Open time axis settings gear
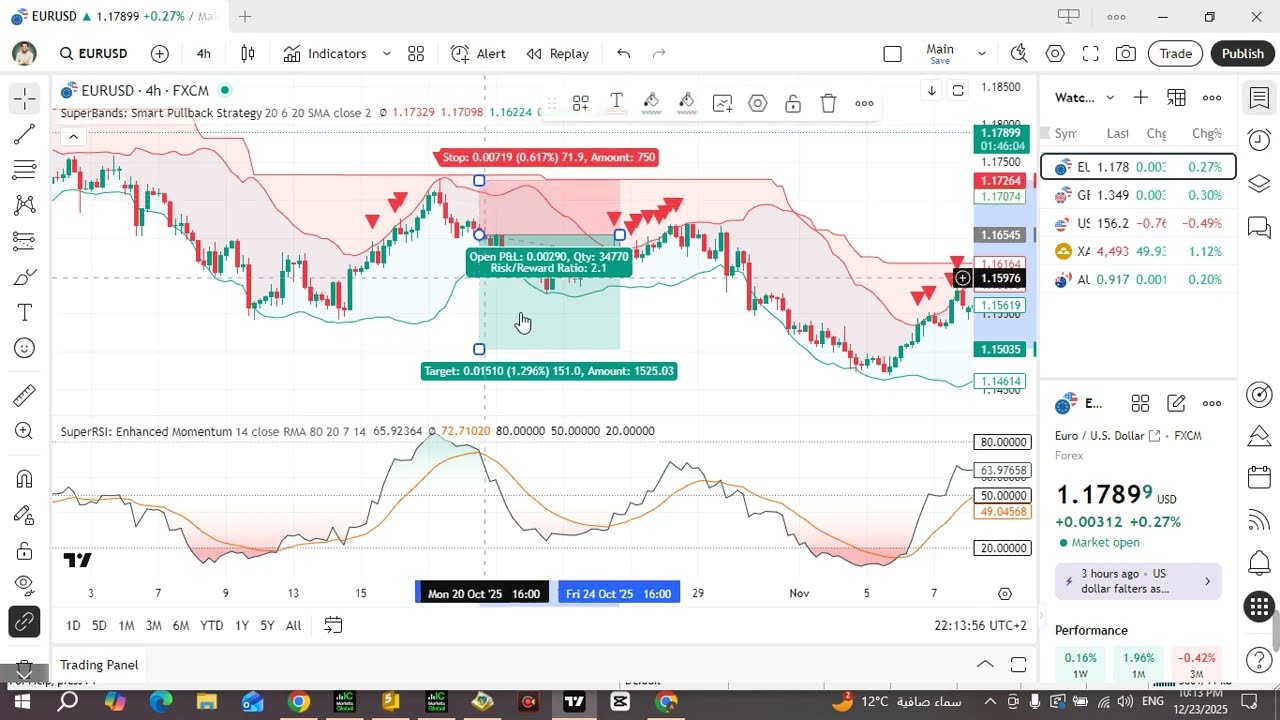The image size is (1280, 720). pos(1005,594)
